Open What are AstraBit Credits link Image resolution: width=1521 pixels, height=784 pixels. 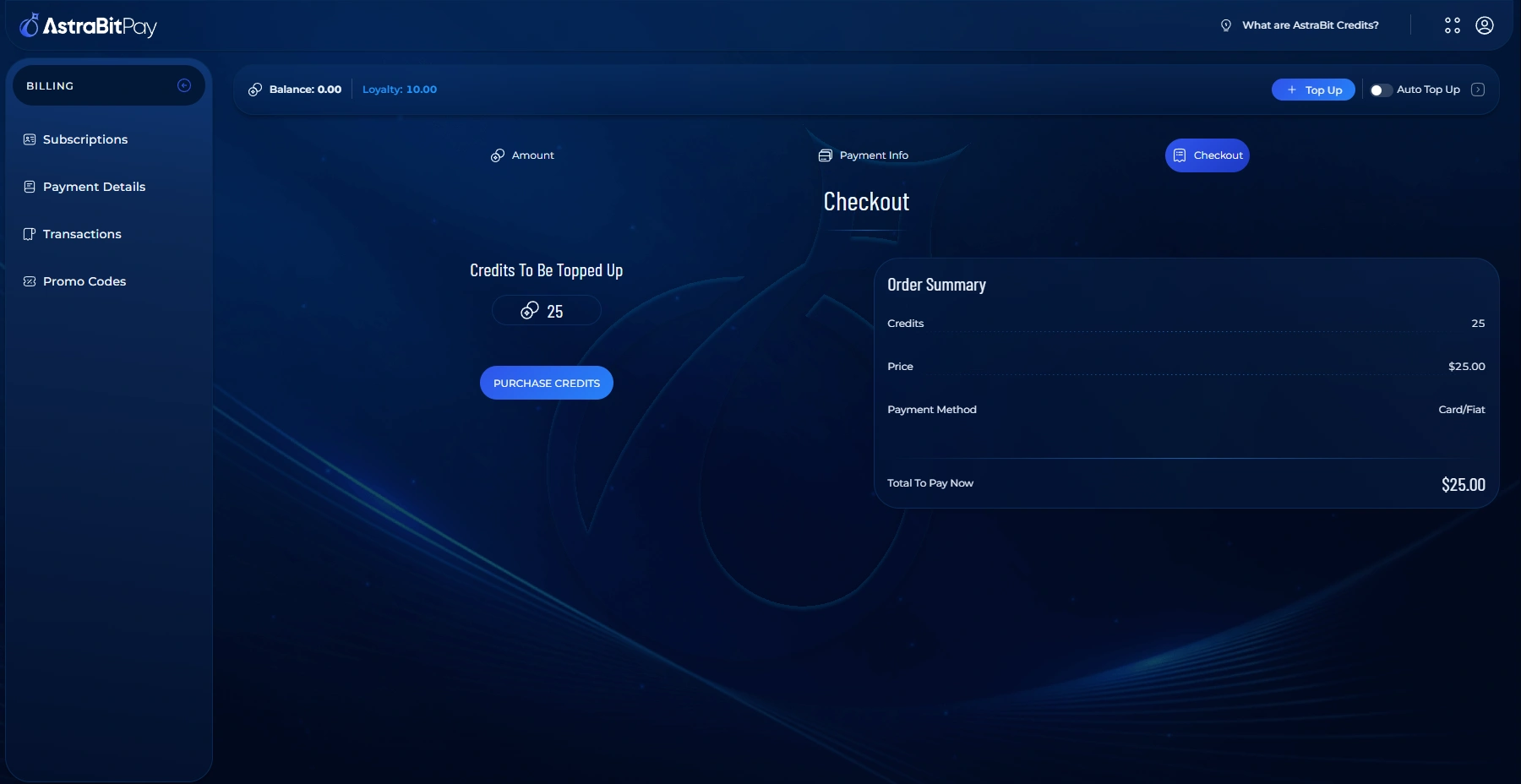click(1310, 25)
